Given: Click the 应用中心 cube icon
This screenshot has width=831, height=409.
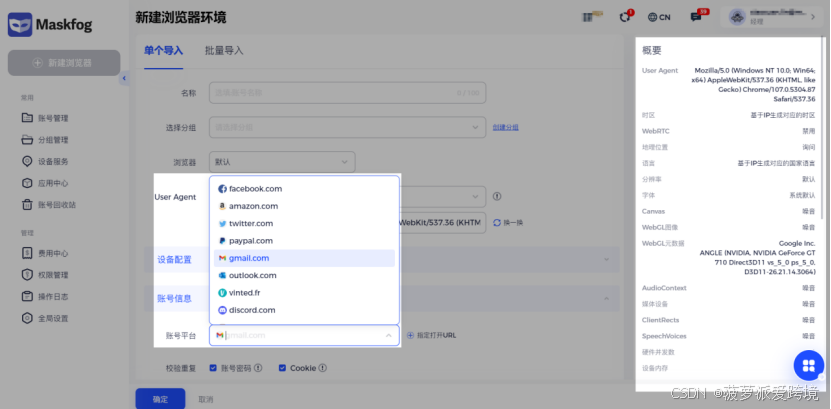Looking at the screenshot, I should pyautogui.click(x=27, y=183).
